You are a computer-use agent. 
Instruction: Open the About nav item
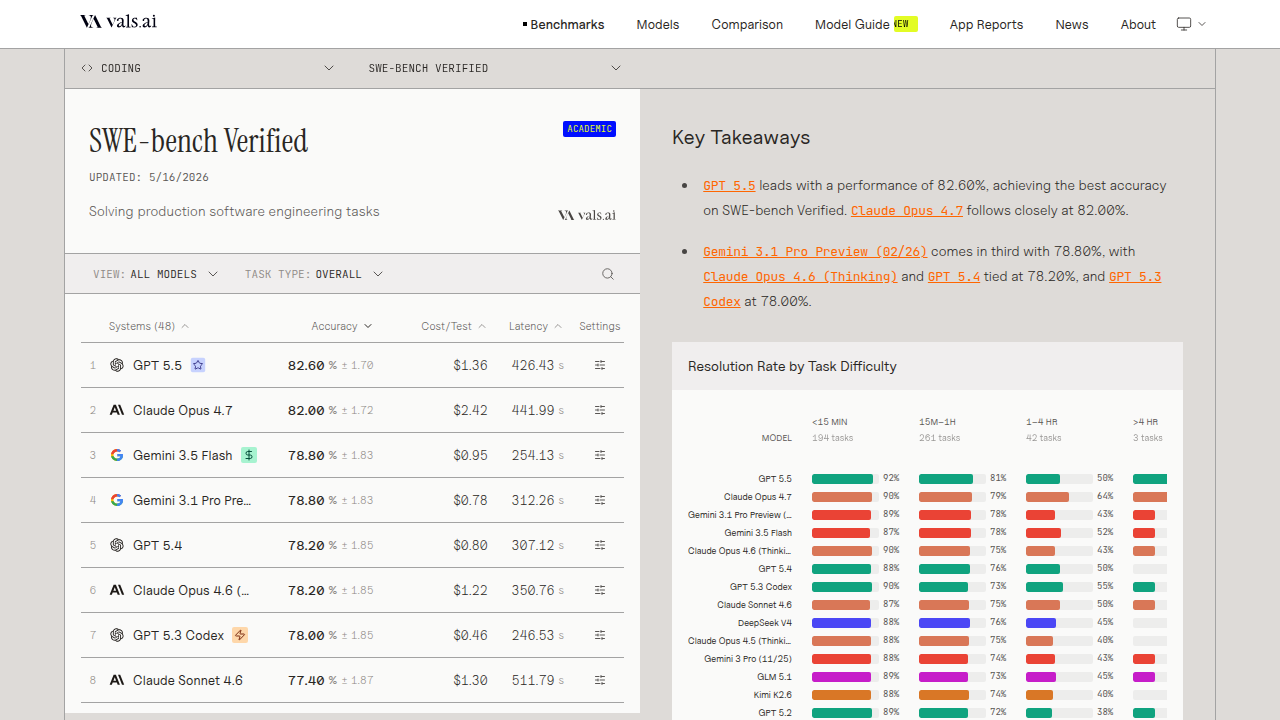coord(1138,24)
